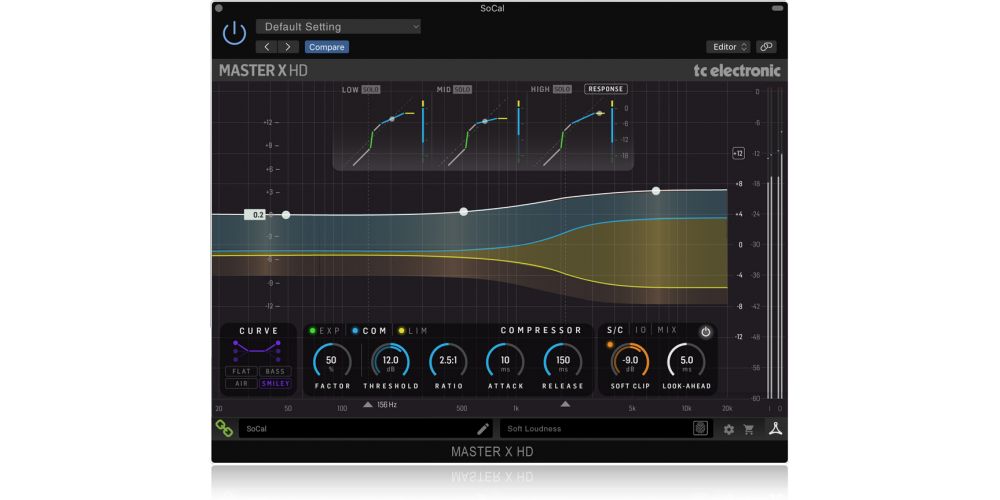
Task: Solo the HIGH band
Action: (x=562, y=90)
